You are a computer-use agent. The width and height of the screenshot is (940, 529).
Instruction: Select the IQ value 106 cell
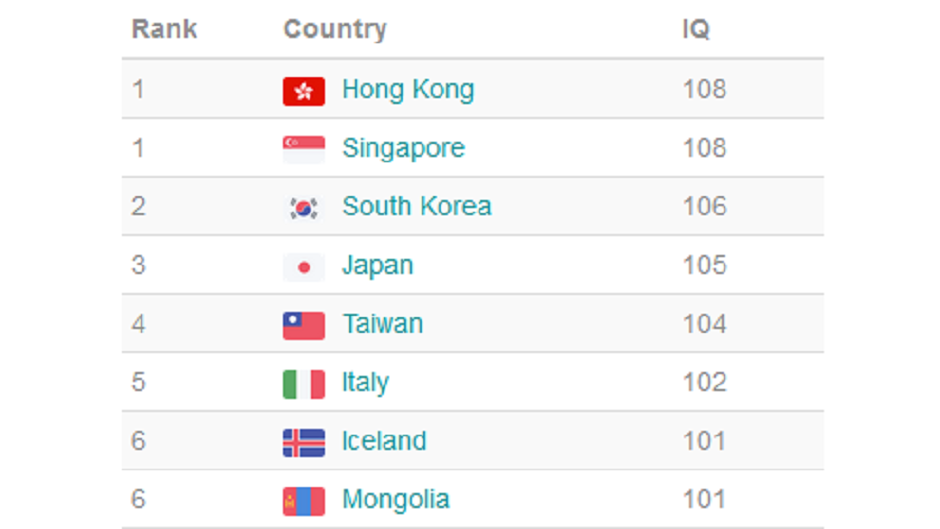(x=704, y=207)
